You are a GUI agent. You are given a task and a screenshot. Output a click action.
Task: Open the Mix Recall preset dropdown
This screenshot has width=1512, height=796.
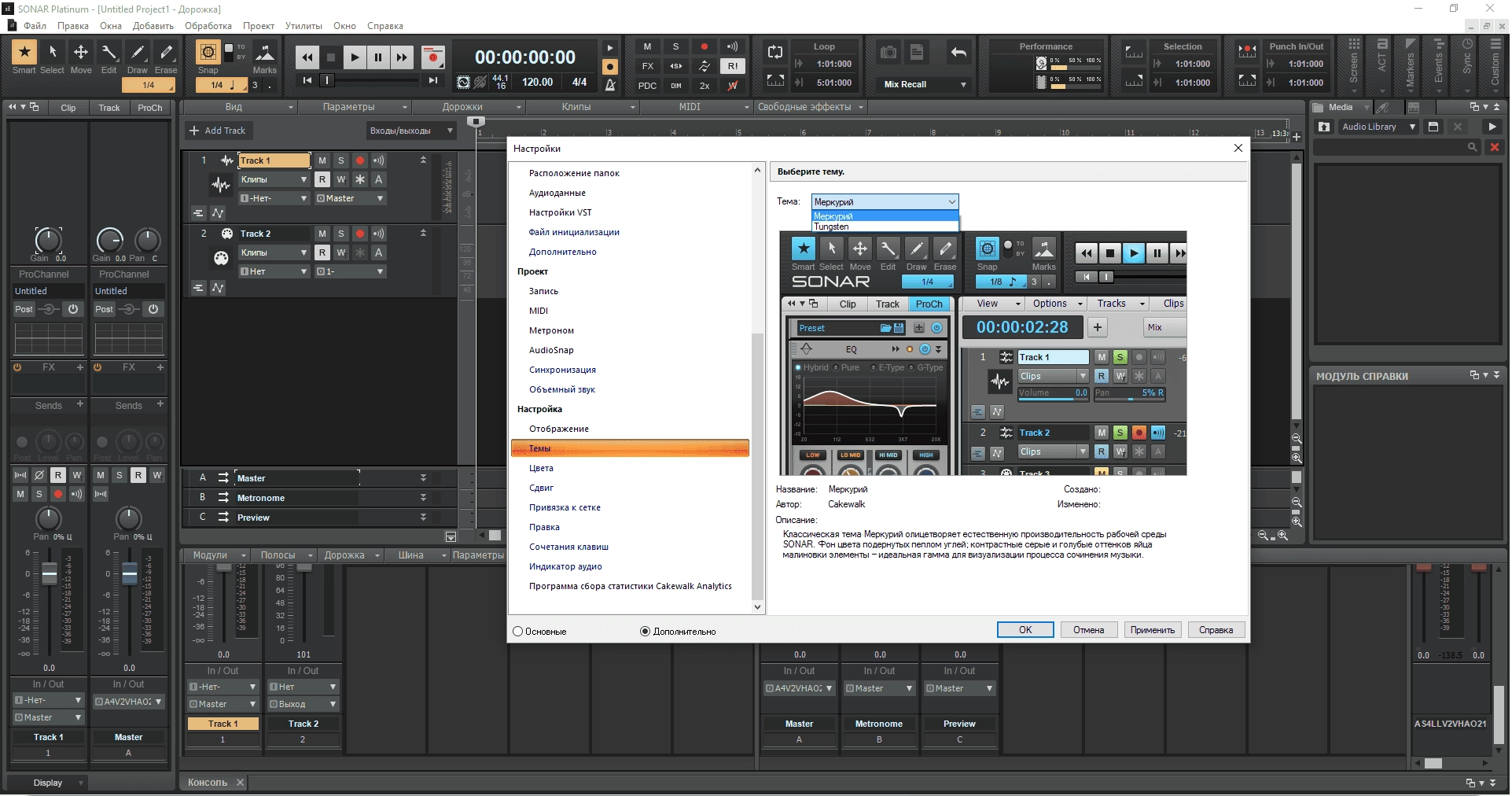click(x=925, y=84)
